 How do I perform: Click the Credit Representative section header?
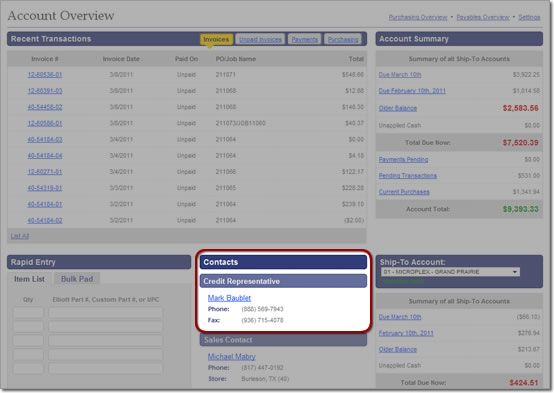tap(283, 281)
